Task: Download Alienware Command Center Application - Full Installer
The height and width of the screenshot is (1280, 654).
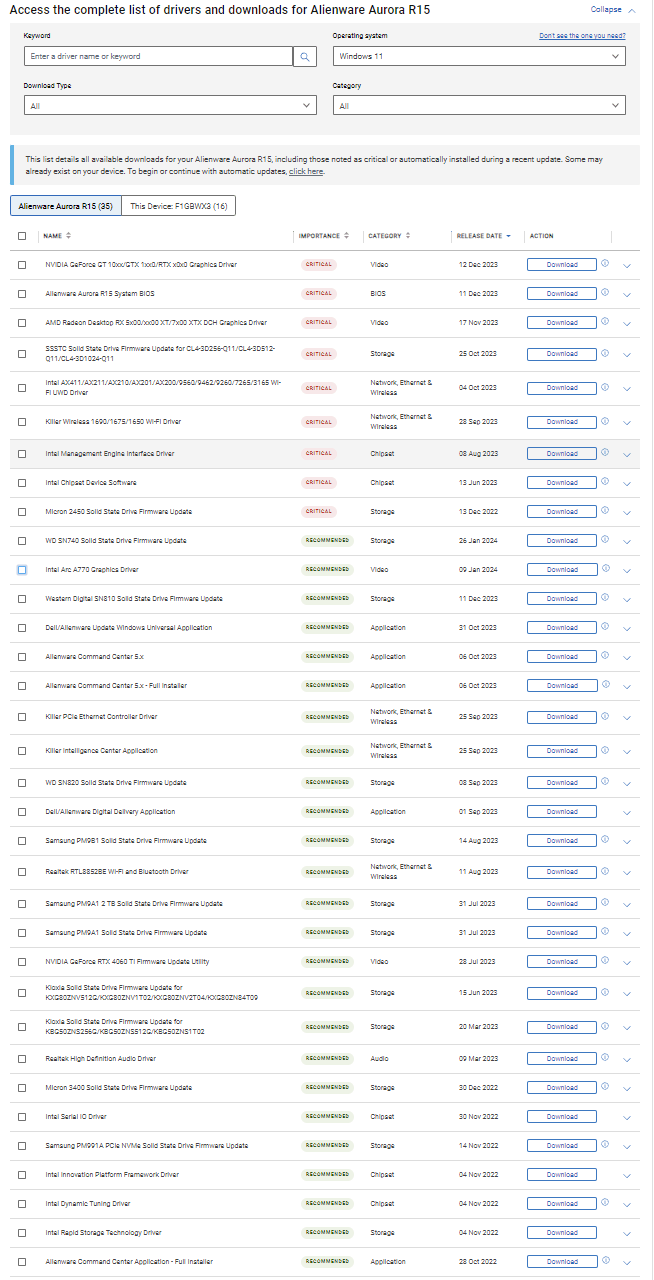Action: pos(562,1261)
